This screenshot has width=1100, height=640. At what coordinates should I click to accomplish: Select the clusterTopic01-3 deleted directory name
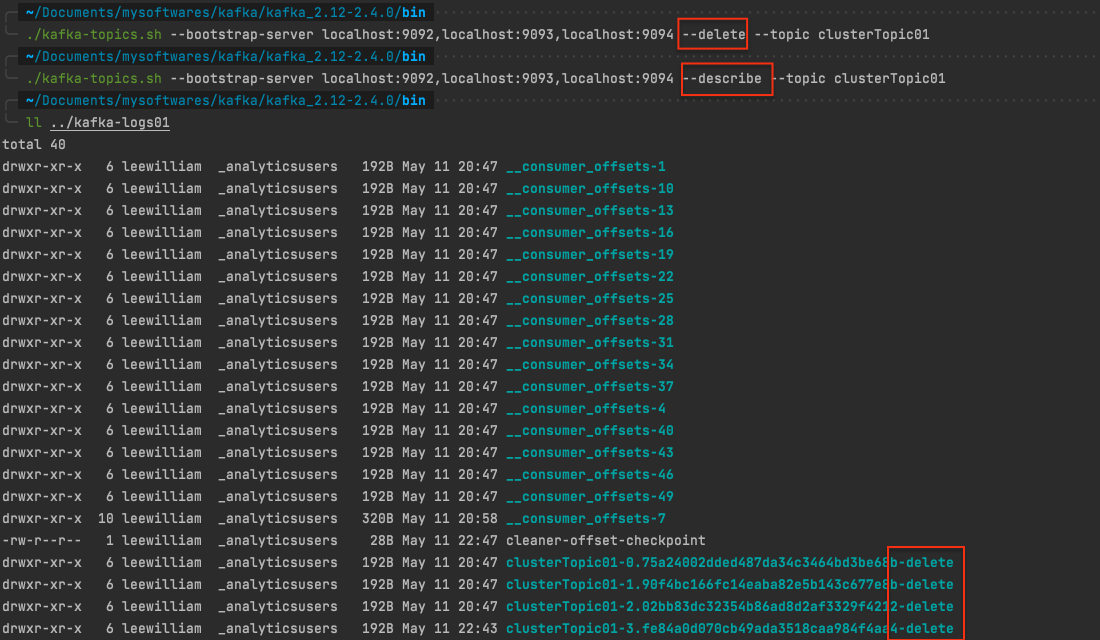pyautogui.click(x=729, y=628)
